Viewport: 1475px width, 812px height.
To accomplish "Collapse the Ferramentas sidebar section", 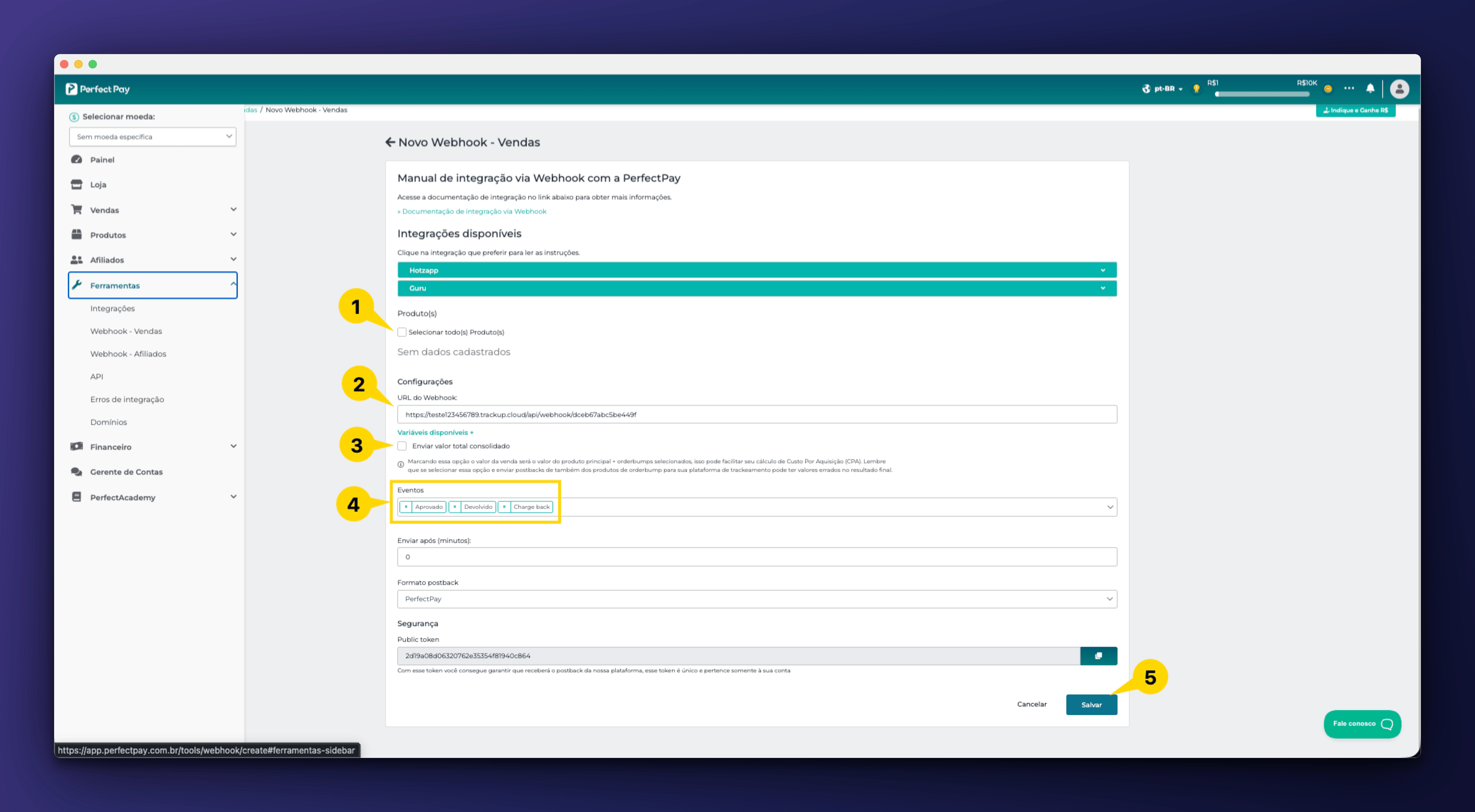I will (233, 285).
